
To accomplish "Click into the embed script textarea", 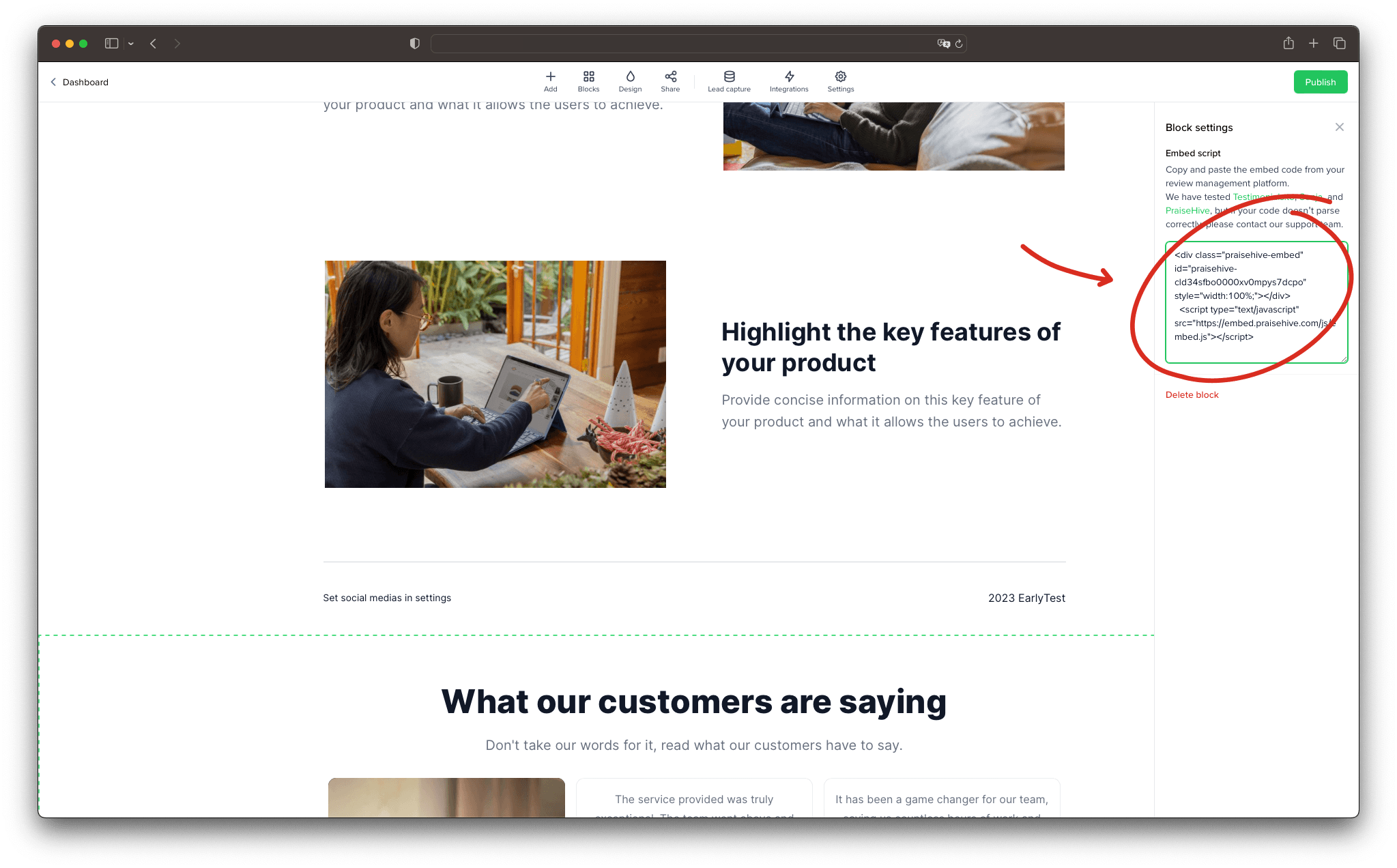I will click(x=1256, y=302).
